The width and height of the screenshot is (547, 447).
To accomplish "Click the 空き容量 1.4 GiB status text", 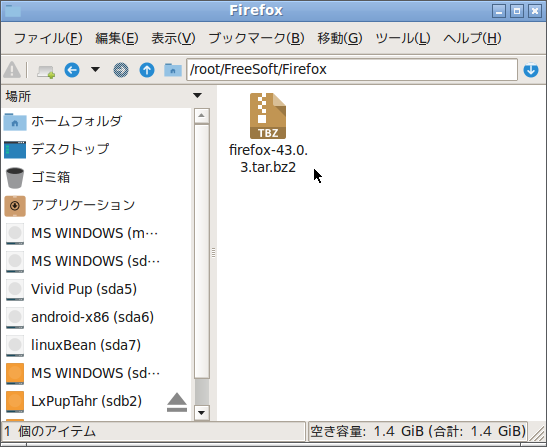I will 418,432.
